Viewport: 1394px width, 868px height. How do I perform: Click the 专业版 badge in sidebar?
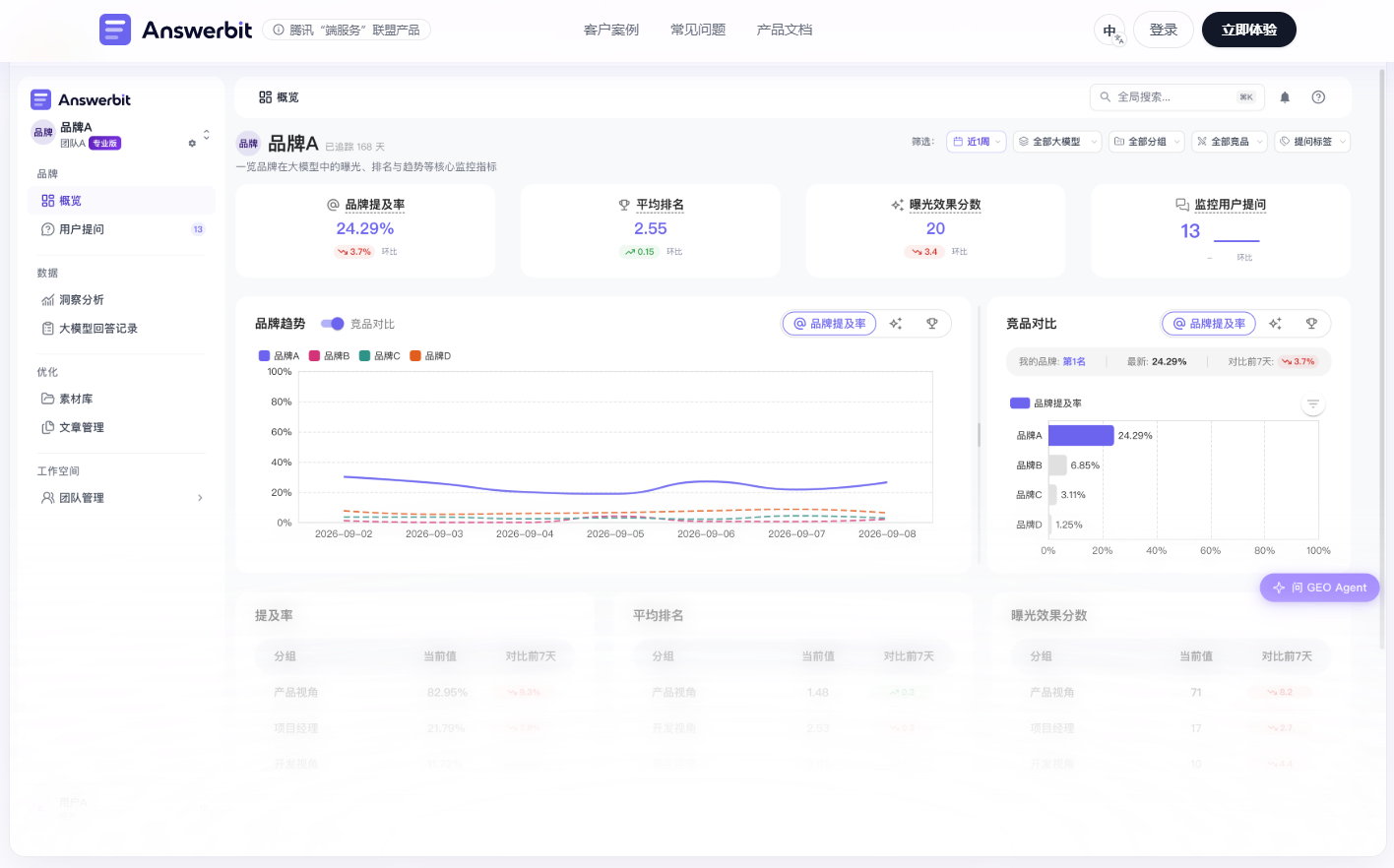[104, 144]
